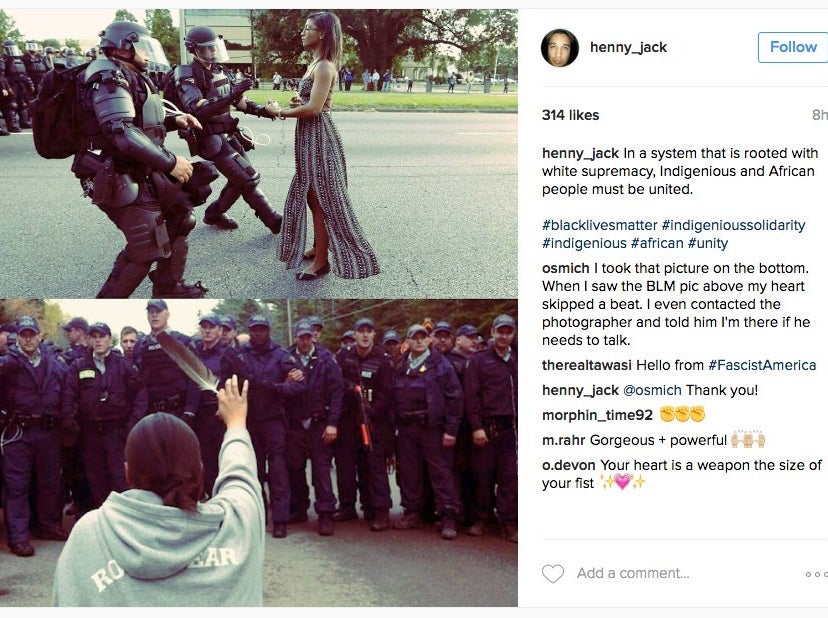The image size is (828, 618).
Task: Open henny_jack username in post header
Action: click(x=628, y=48)
